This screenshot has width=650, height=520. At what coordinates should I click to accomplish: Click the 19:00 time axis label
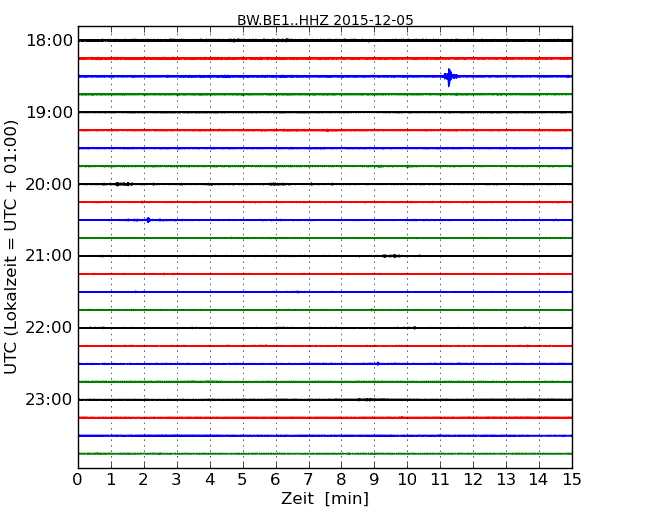49,112
